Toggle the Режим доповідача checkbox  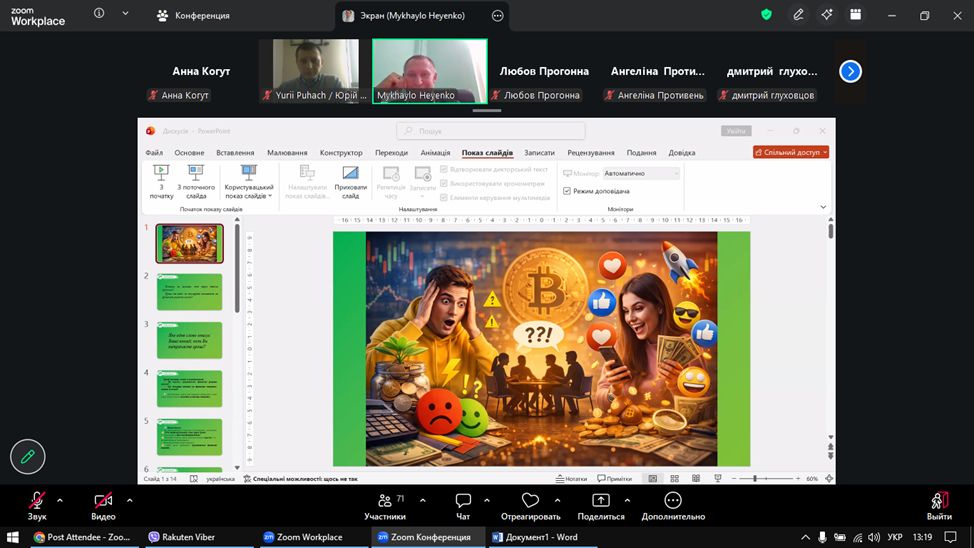click(x=567, y=190)
